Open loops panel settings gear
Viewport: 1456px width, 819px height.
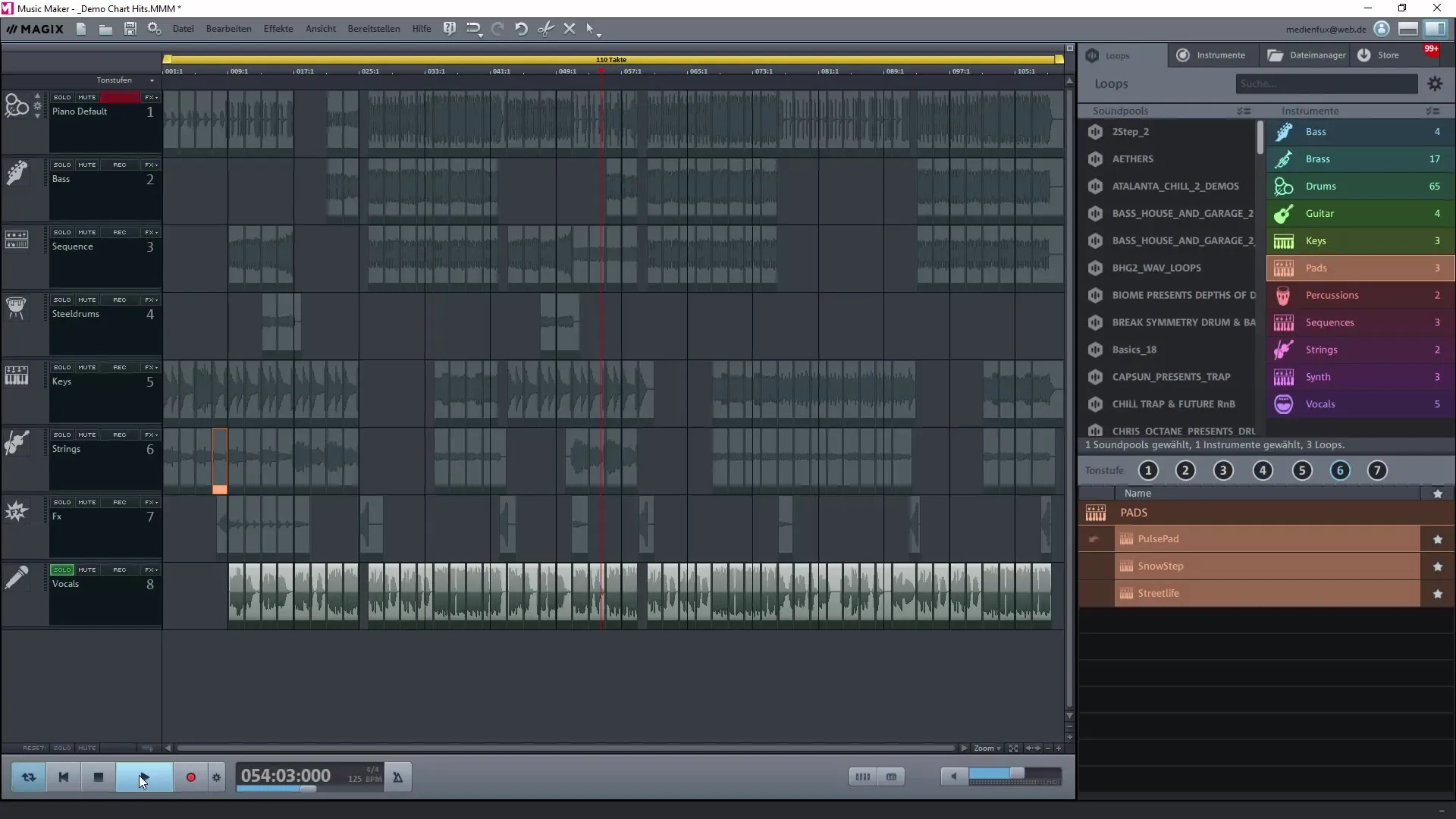tap(1435, 84)
